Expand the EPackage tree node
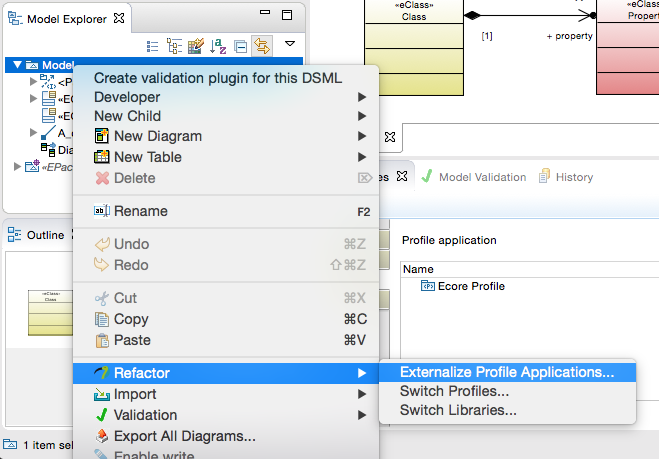The height and width of the screenshot is (459, 659). tap(17, 166)
